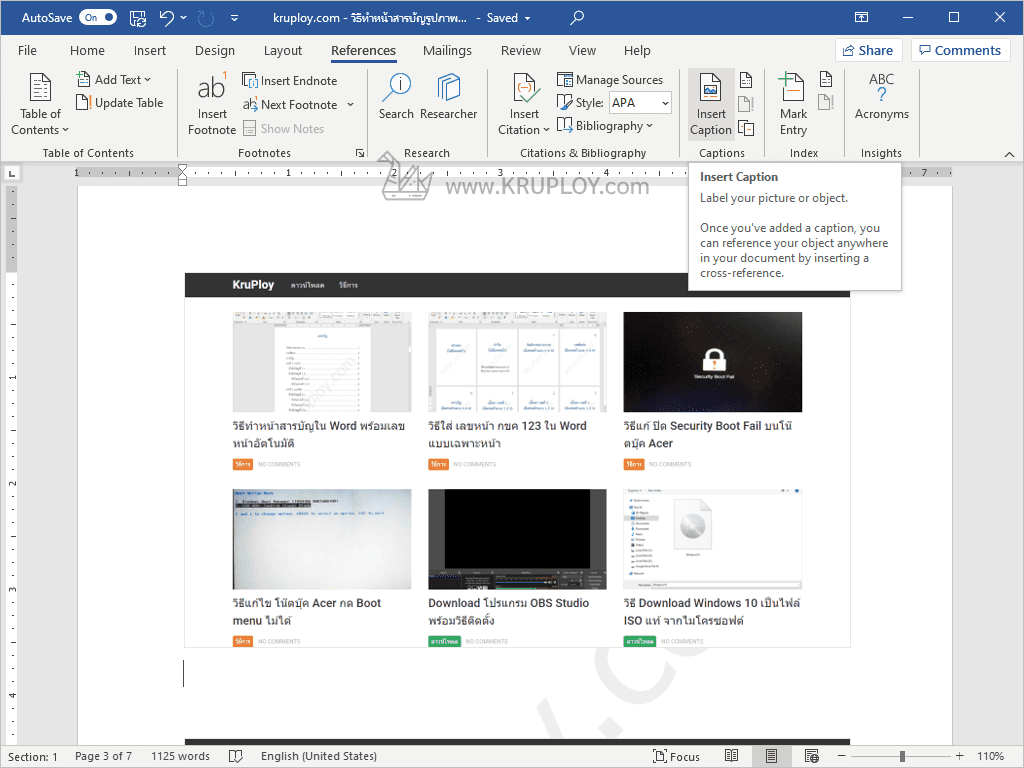
Task: Click the Insert Footnote icon
Action: click(x=212, y=104)
